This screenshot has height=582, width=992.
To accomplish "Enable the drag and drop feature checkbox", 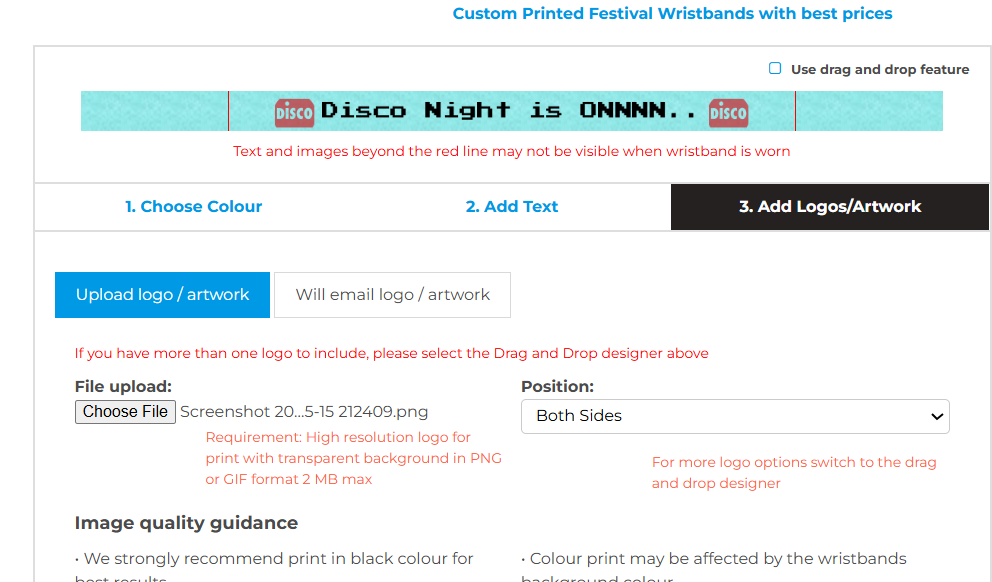I will (775, 69).
